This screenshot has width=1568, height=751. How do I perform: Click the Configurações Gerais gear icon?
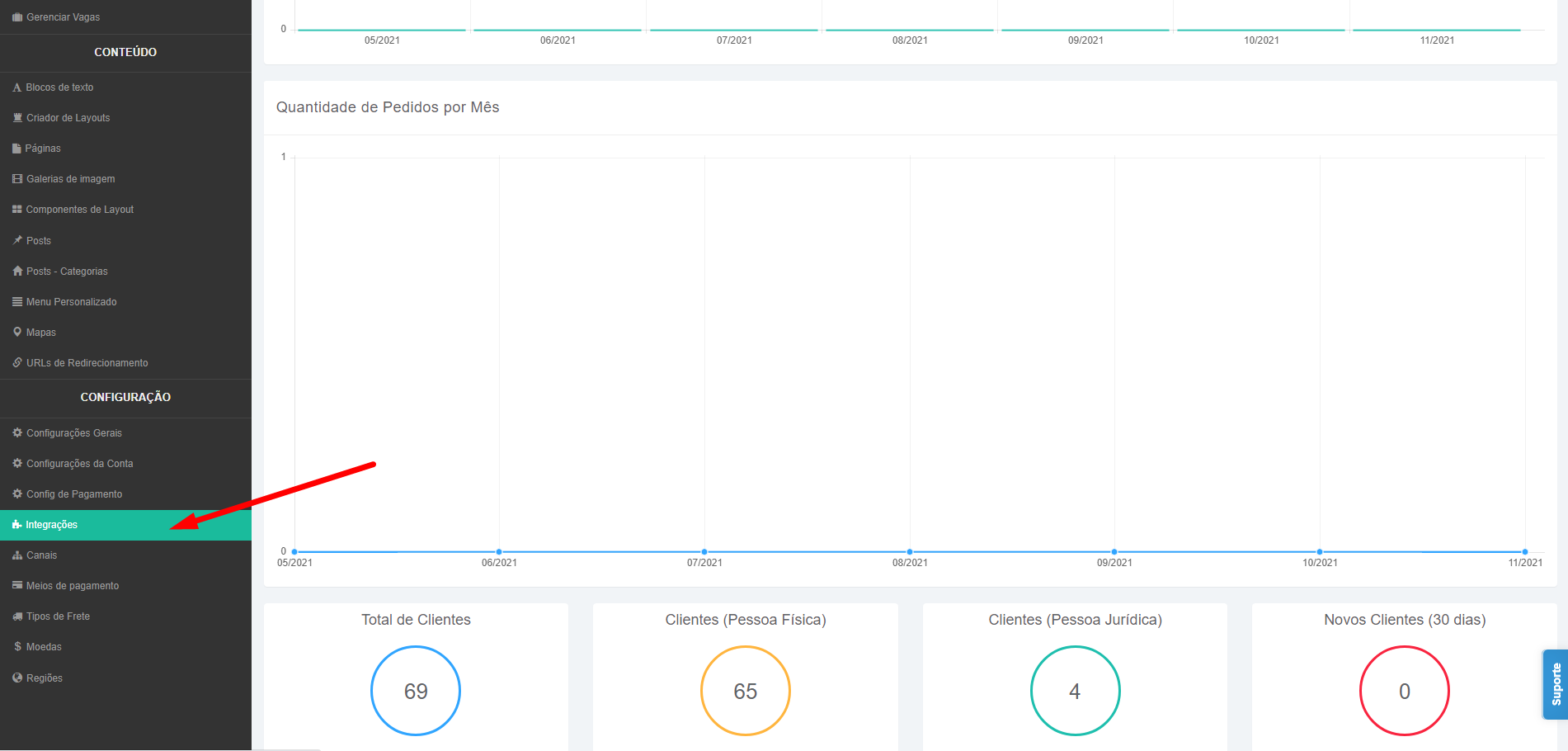click(17, 433)
